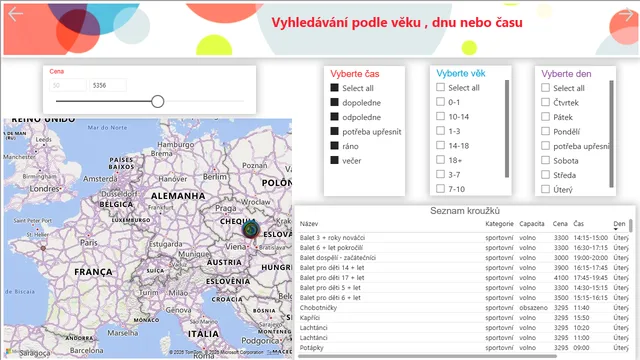640x360 pixels.
Task: Sort table by Čas column header
Action: point(578,224)
